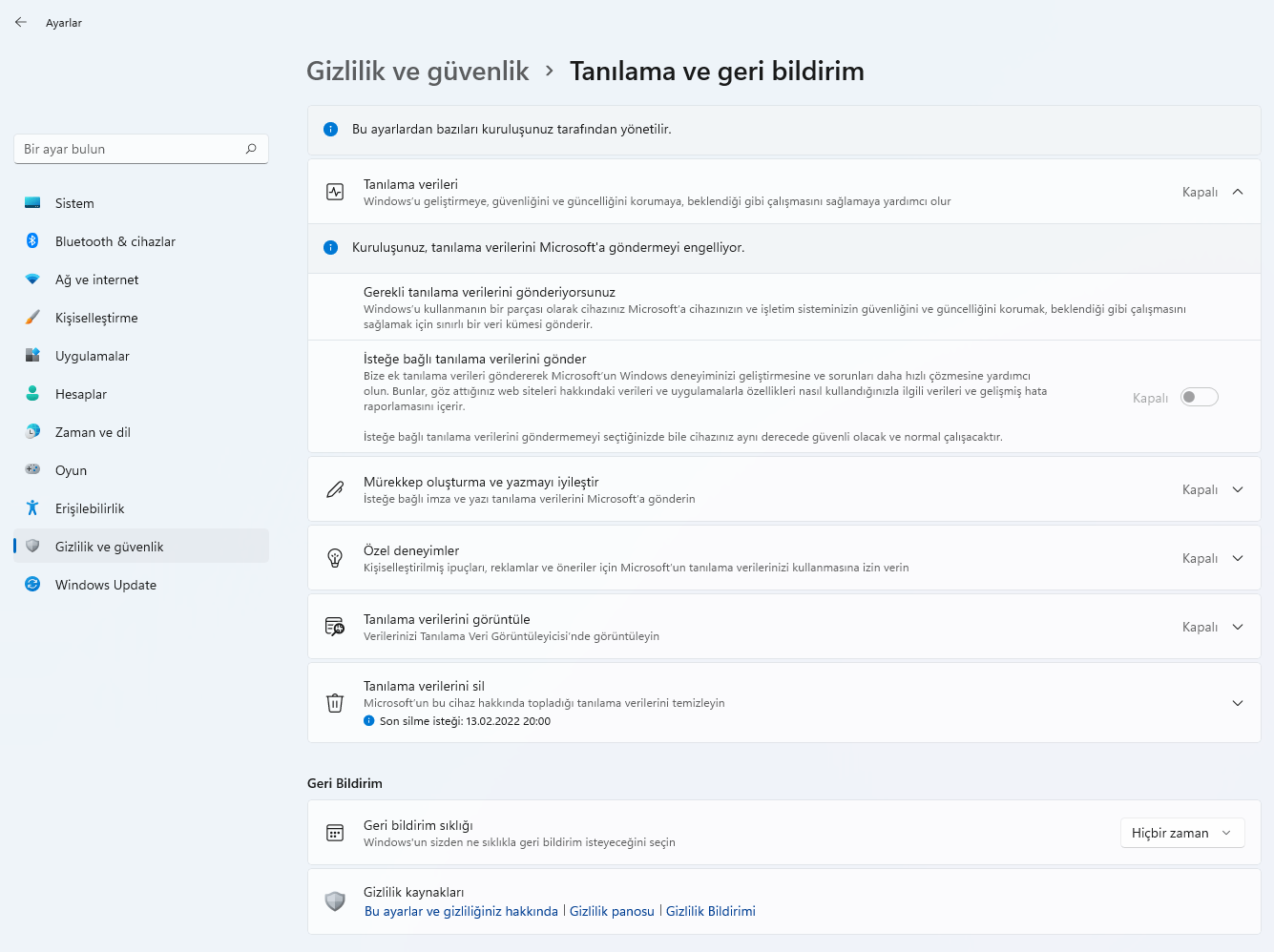Click the Windows Update sync icon

pos(32,585)
